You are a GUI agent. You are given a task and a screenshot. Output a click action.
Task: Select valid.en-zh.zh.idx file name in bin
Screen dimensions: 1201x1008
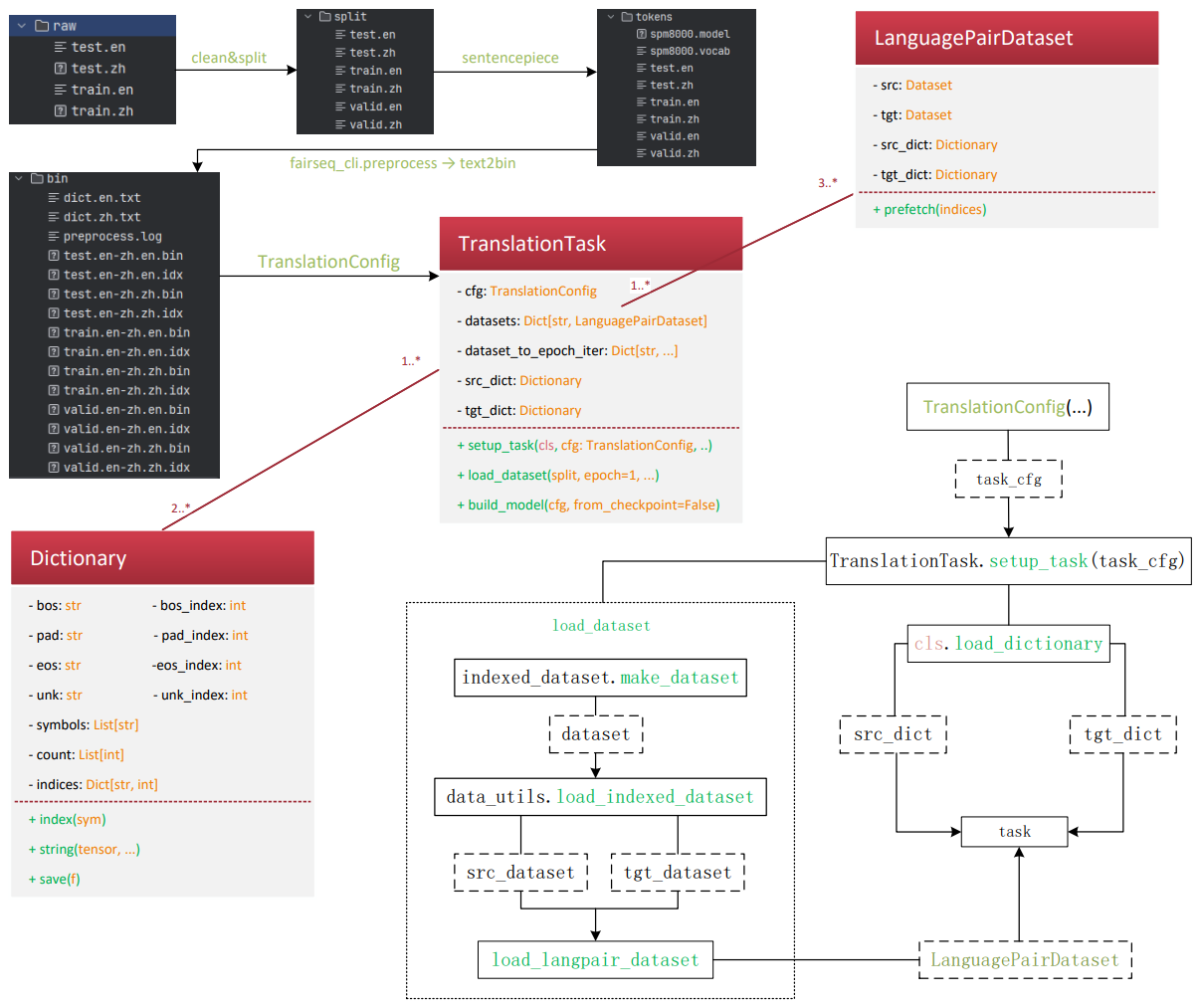coord(127,468)
